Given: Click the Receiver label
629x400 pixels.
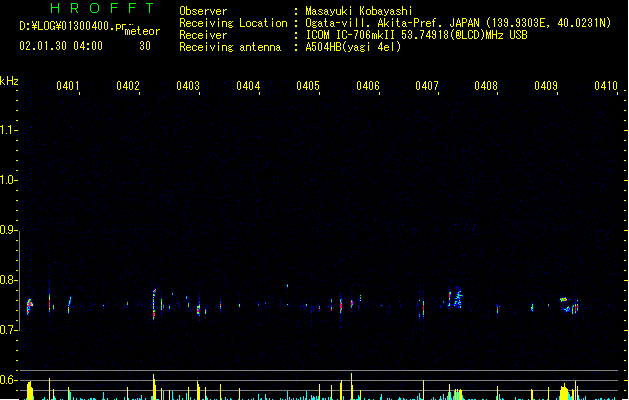Looking at the screenshot, I should [x=203, y=35].
